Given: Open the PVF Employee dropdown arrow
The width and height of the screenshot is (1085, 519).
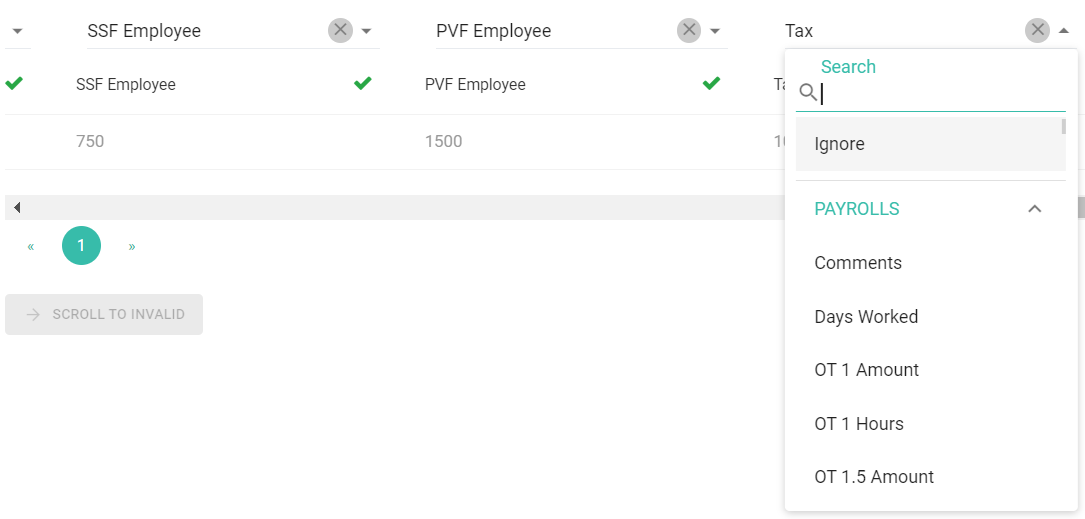Looking at the screenshot, I should click(x=715, y=31).
